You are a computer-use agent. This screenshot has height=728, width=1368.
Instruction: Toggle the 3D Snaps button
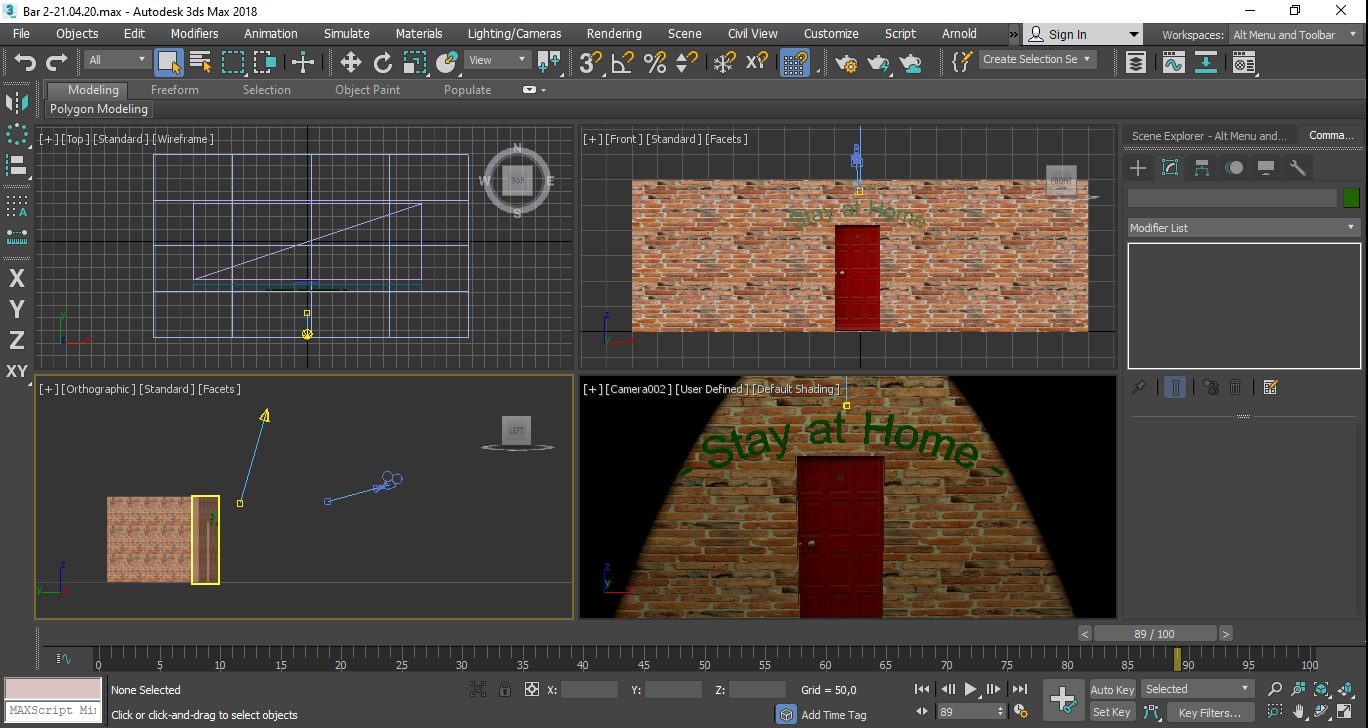pos(591,62)
